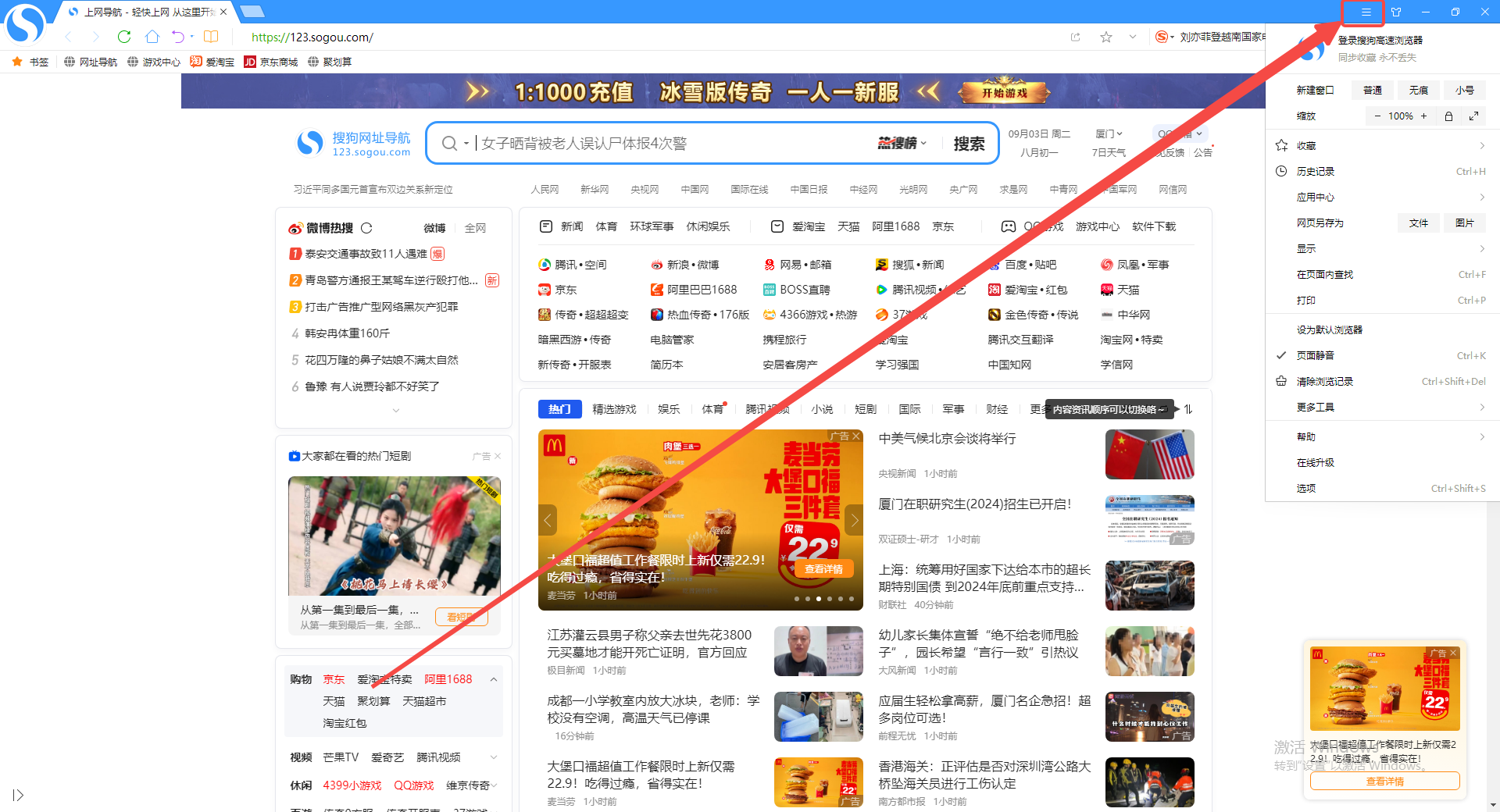Save webpage as 图片

1464,223
